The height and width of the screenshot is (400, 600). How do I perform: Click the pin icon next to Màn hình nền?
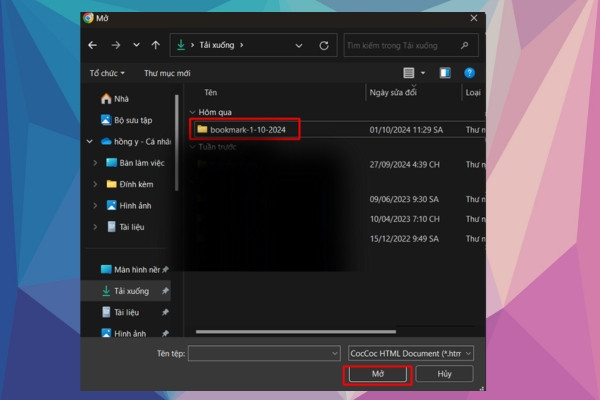tap(165, 270)
